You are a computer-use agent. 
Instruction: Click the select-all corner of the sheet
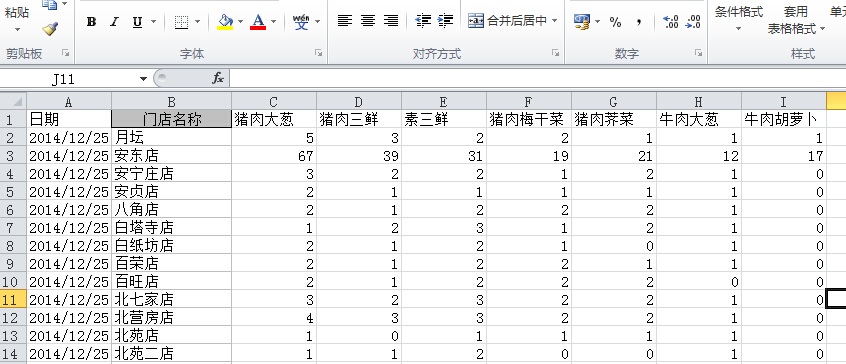[13, 101]
